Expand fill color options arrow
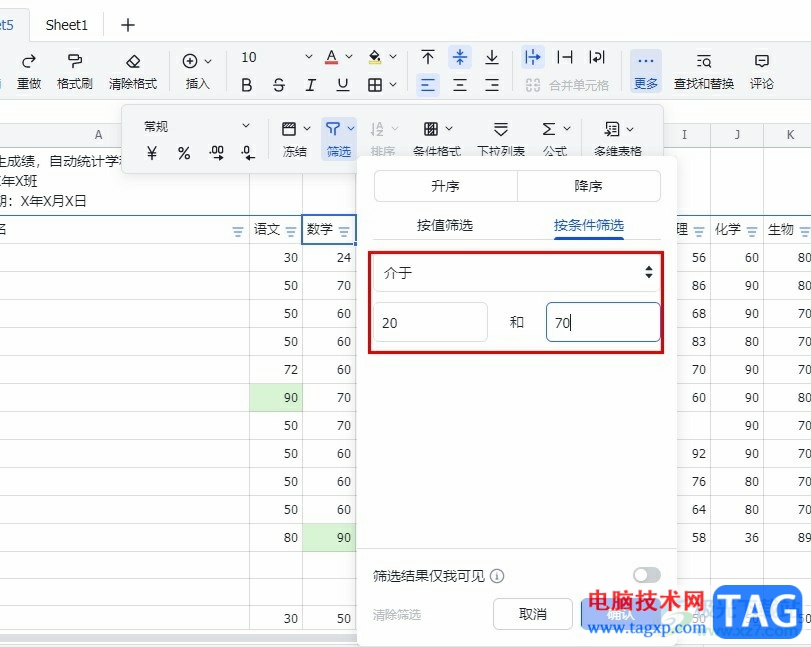This screenshot has width=811, height=647. (x=393, y=56)
